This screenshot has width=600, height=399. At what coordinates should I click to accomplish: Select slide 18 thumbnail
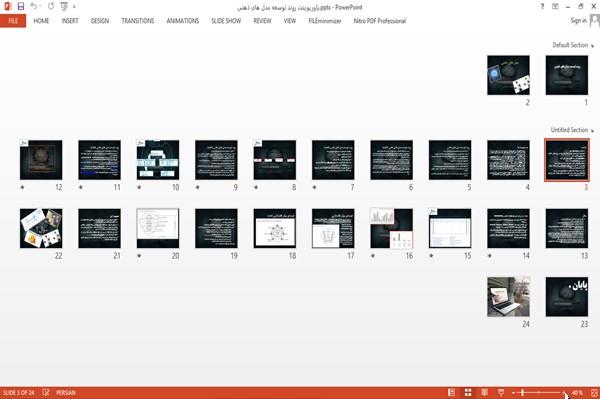click(x=275, y=228)
